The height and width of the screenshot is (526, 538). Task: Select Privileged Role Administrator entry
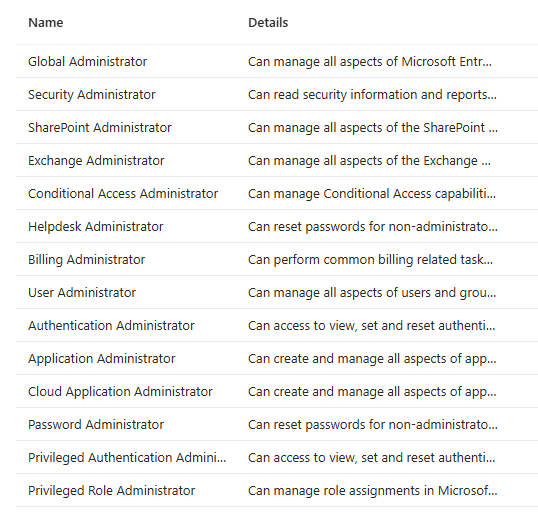[x=112, y=491]
